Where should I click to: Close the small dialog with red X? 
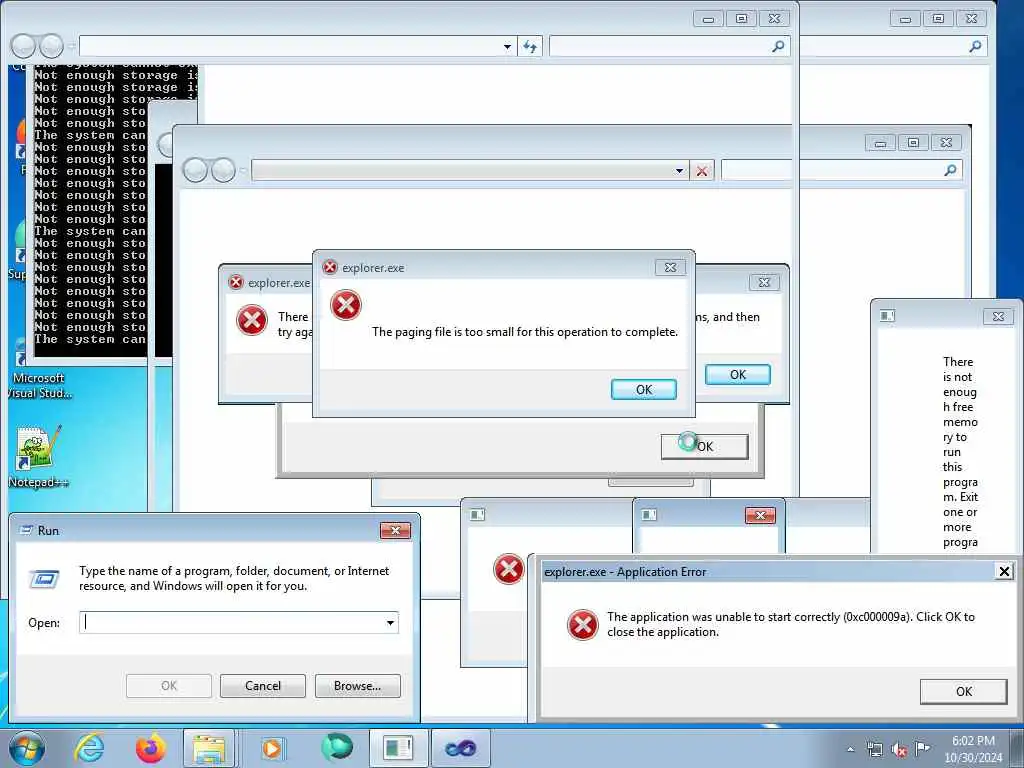(x=760, y=515)
